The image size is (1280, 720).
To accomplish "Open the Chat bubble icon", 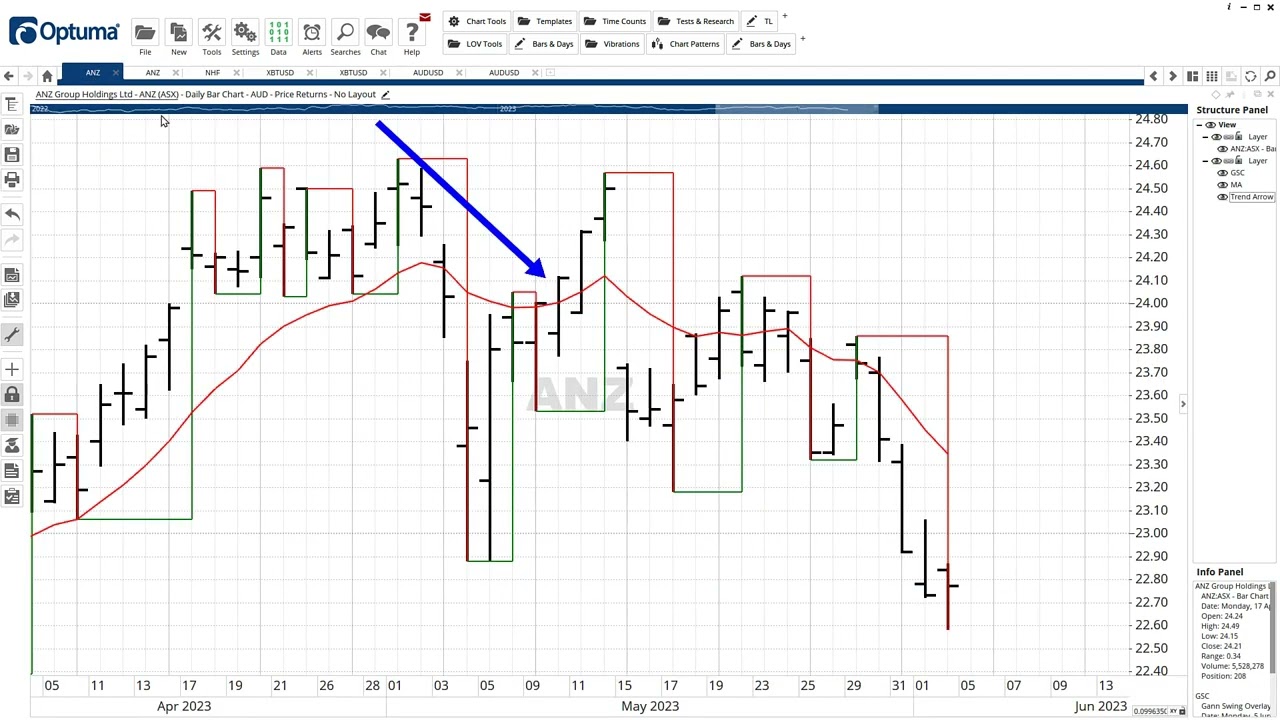I will click(x=378, y=33).
